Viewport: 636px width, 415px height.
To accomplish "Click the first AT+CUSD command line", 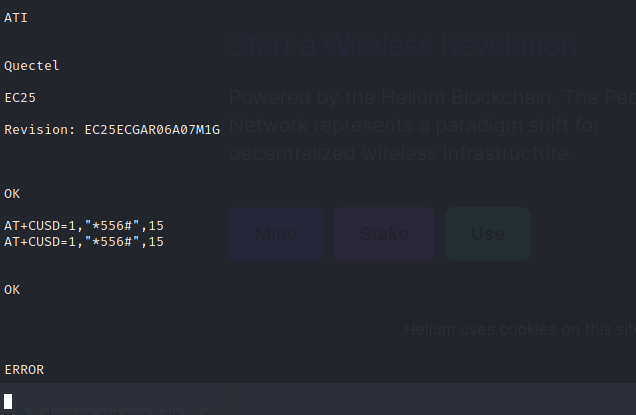I will (x=84, y=226).
